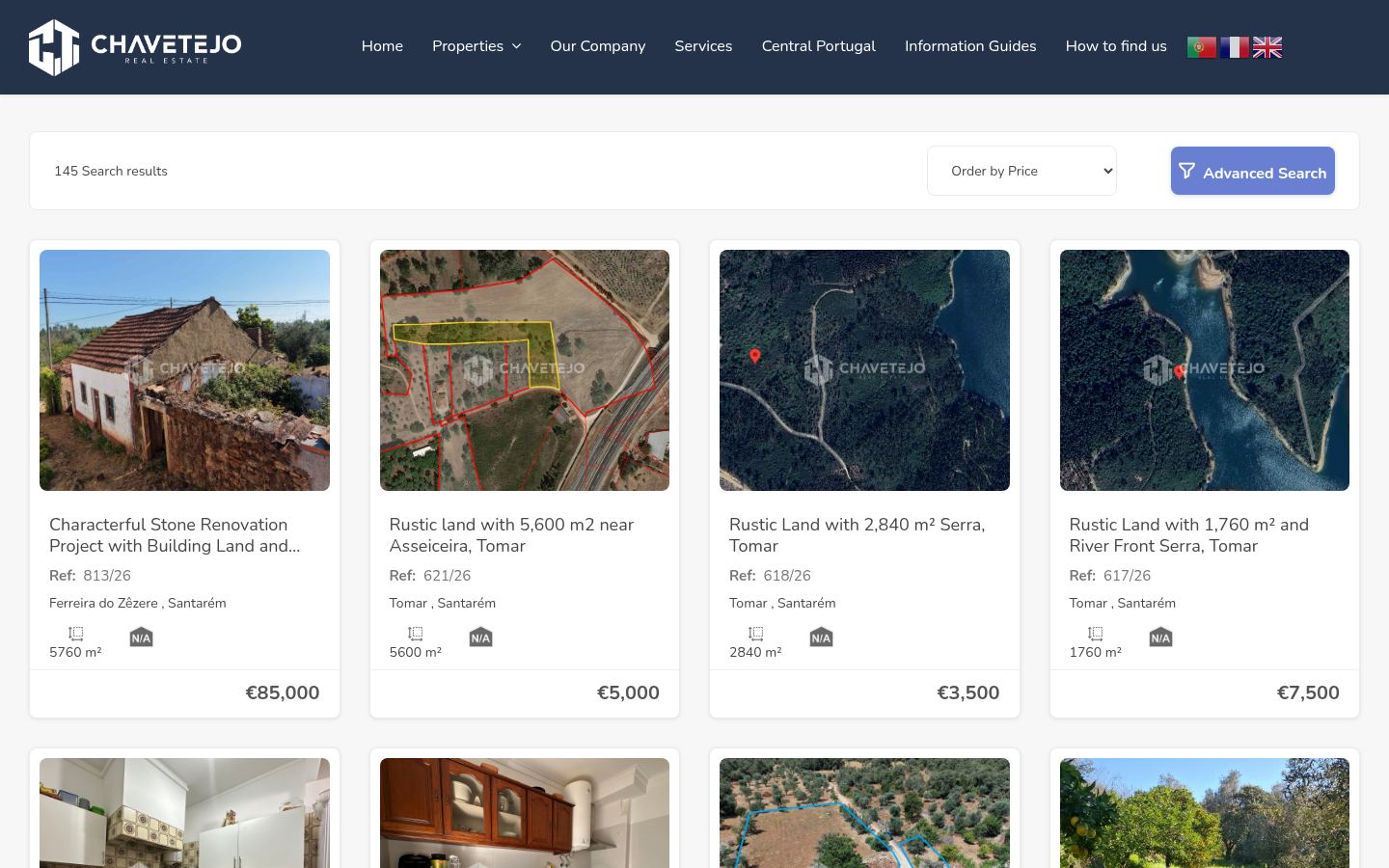Image resolution: width=1389 pixels, height=868 pixels.
Task: Click the funnel icon in Advanced Search
Action: (1186, 171)
